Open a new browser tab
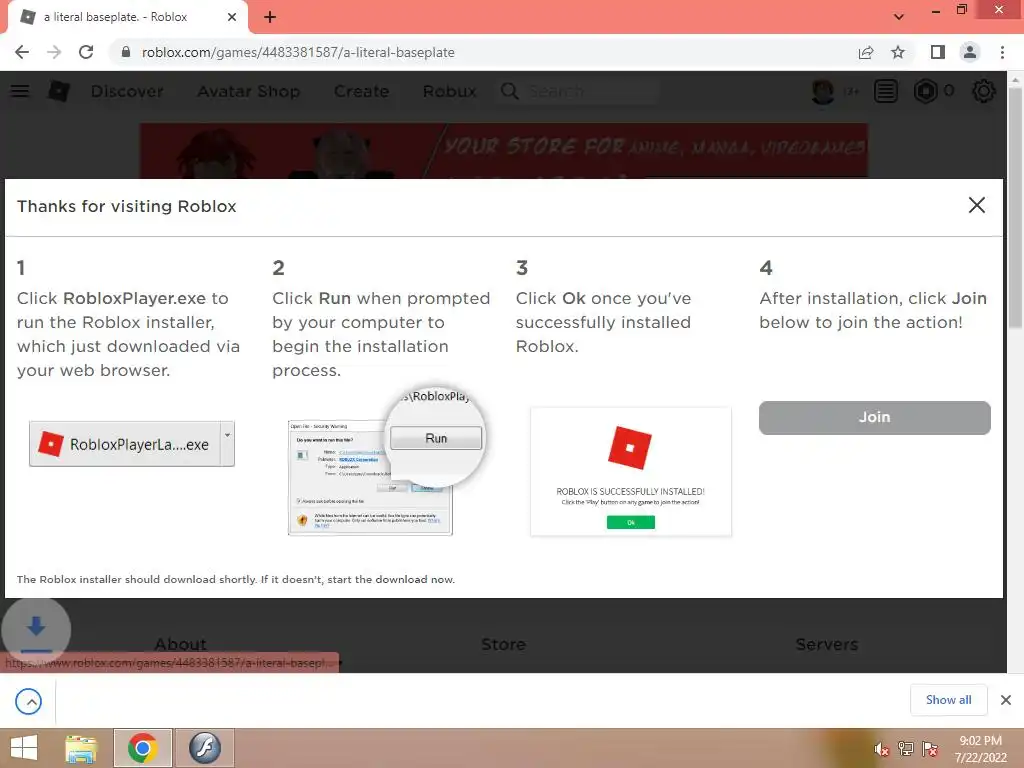1024x768 pixels. click(270, 17)
